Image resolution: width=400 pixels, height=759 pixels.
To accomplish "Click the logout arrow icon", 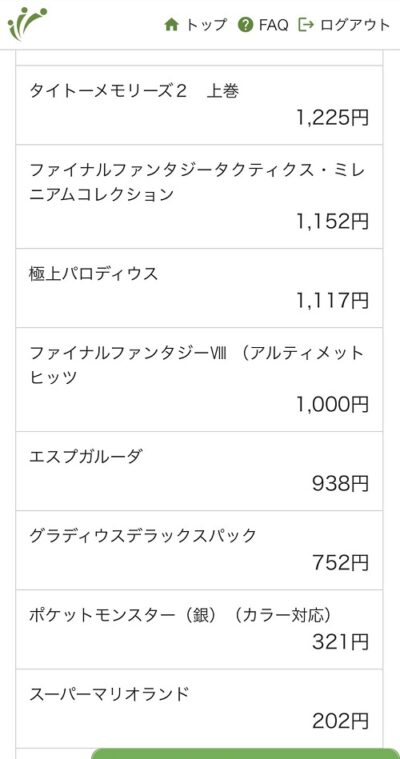I will [306, 25].
